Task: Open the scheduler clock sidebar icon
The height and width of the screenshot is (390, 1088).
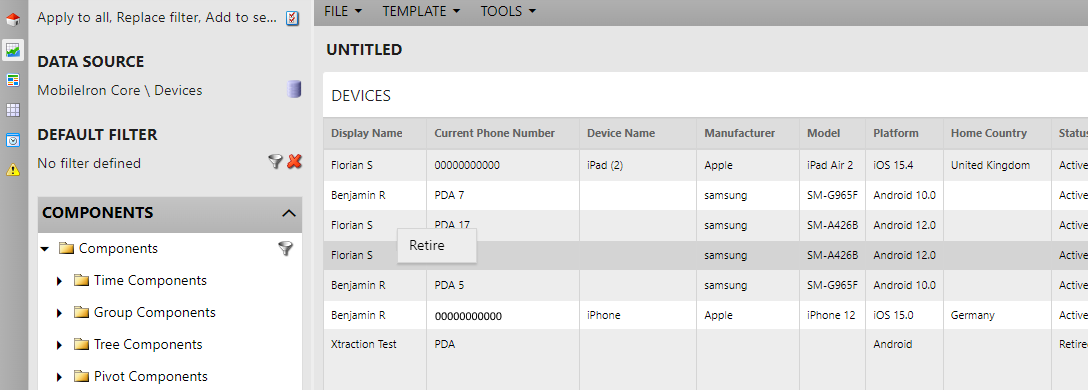Action: click(x=12, y=139)
